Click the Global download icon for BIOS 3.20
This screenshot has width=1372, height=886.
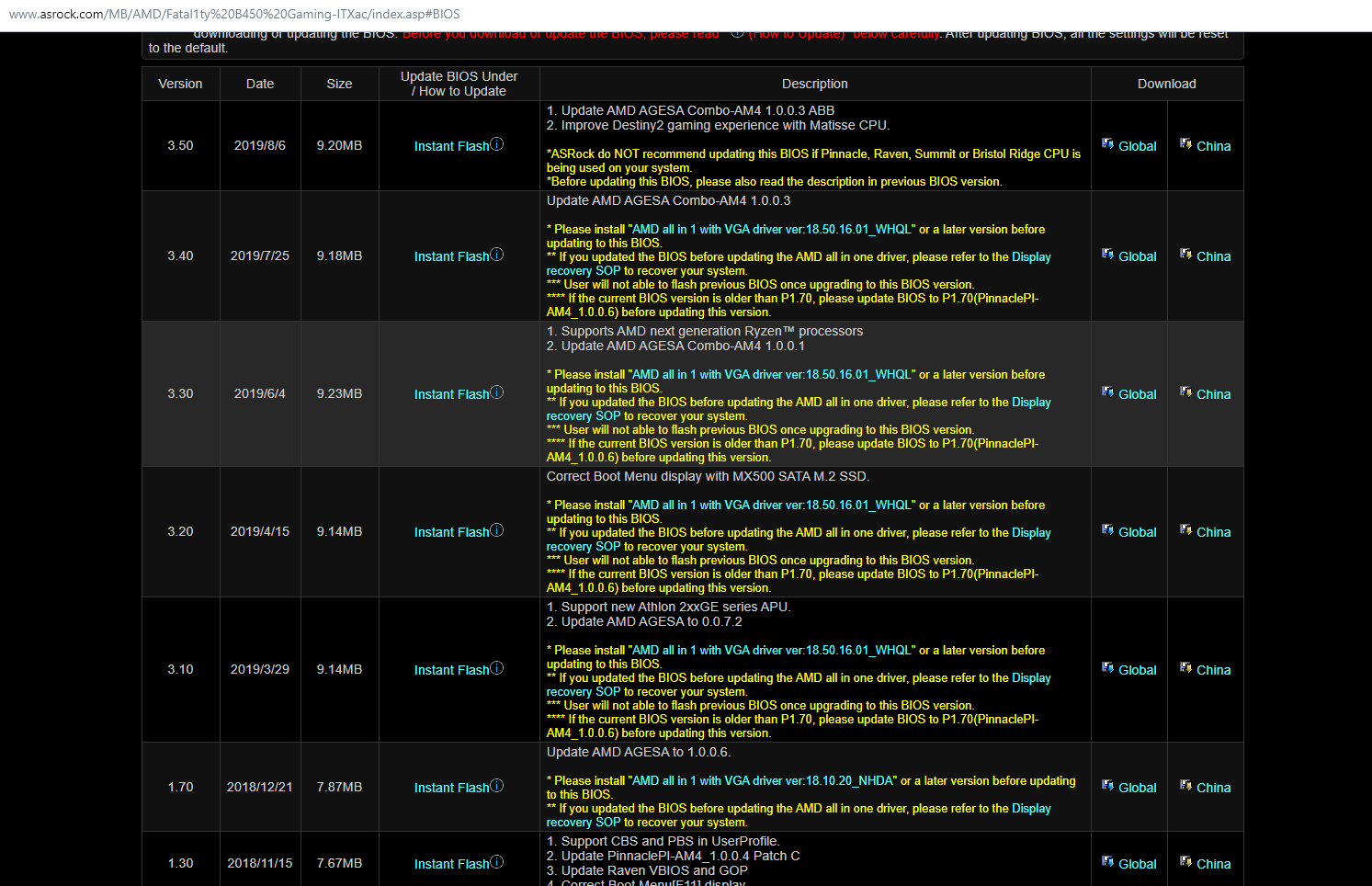pyautogui.click(x=1108, y=530)
